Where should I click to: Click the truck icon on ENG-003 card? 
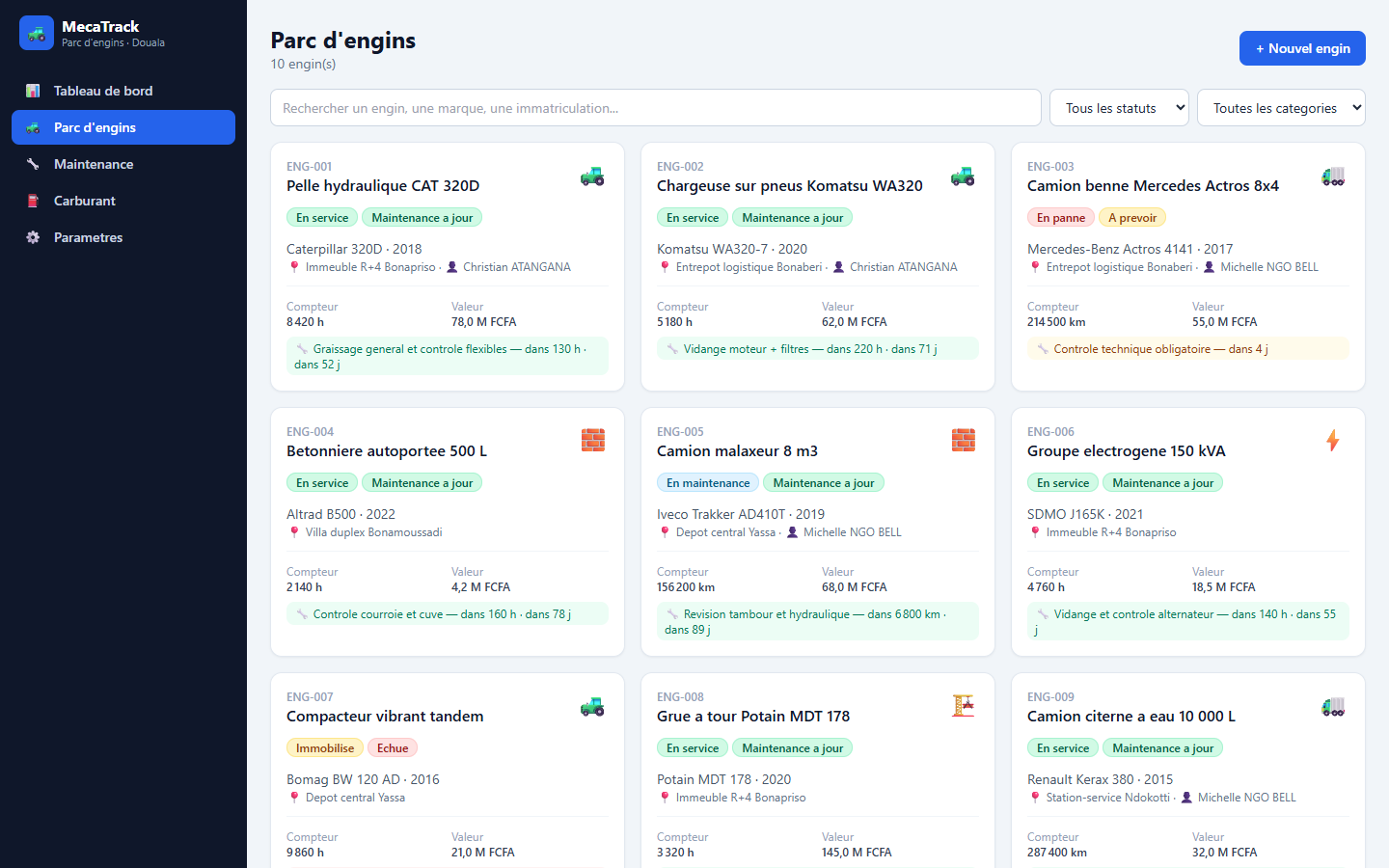click(1333, 176)
